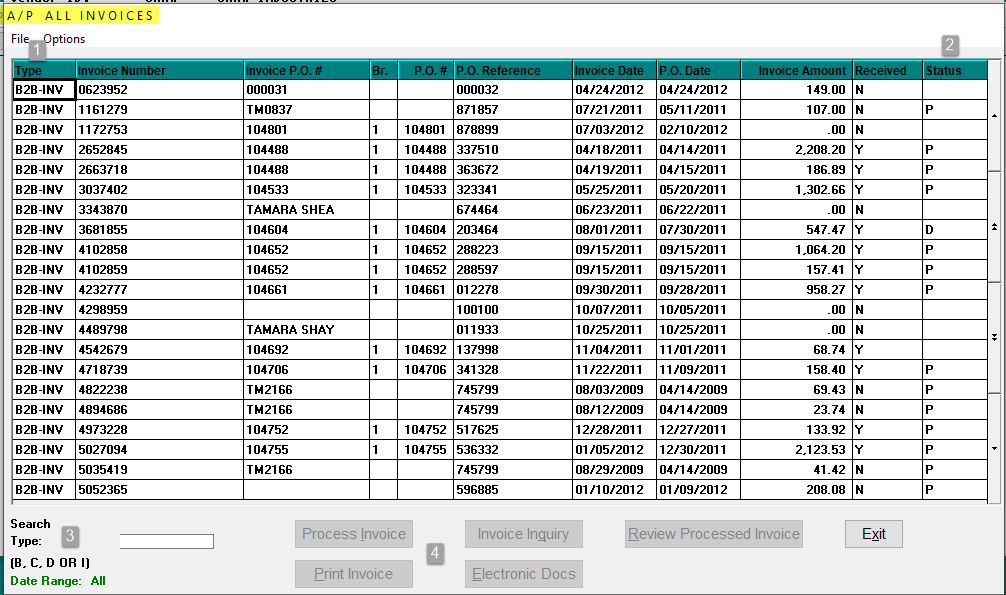1006x595 pixels.
Task: Focus the Search Type input field
Action: point(167,542)
